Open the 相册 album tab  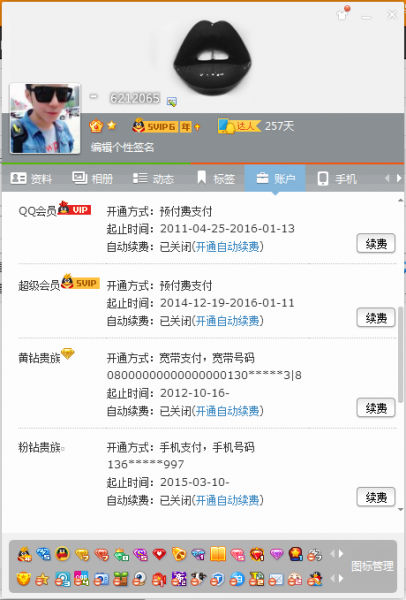[x=93, y=178]
